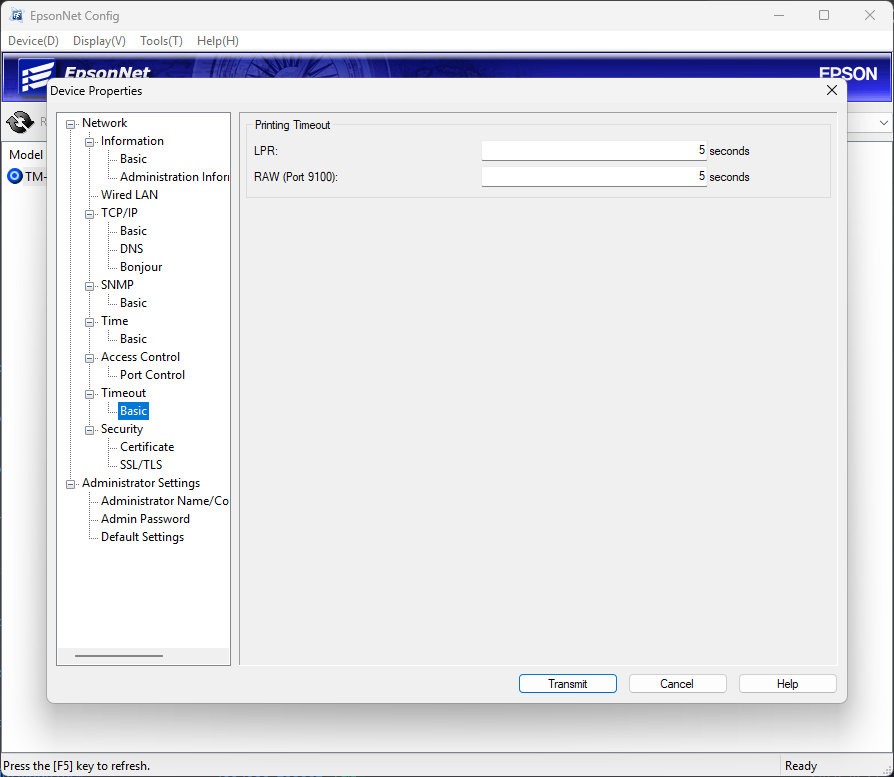This screenshot has width=894, height=777.
Task: Close the Device Properties dialog
Action: pyautogui.click(x=831, y=91)
